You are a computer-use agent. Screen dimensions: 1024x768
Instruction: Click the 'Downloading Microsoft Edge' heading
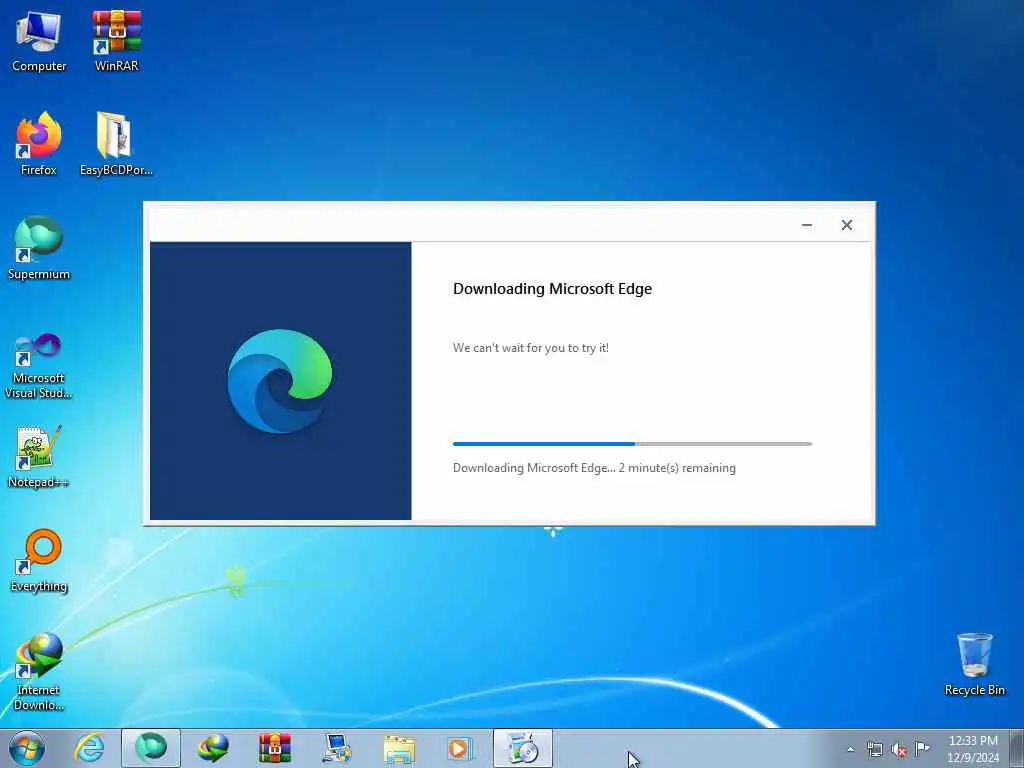552,289
